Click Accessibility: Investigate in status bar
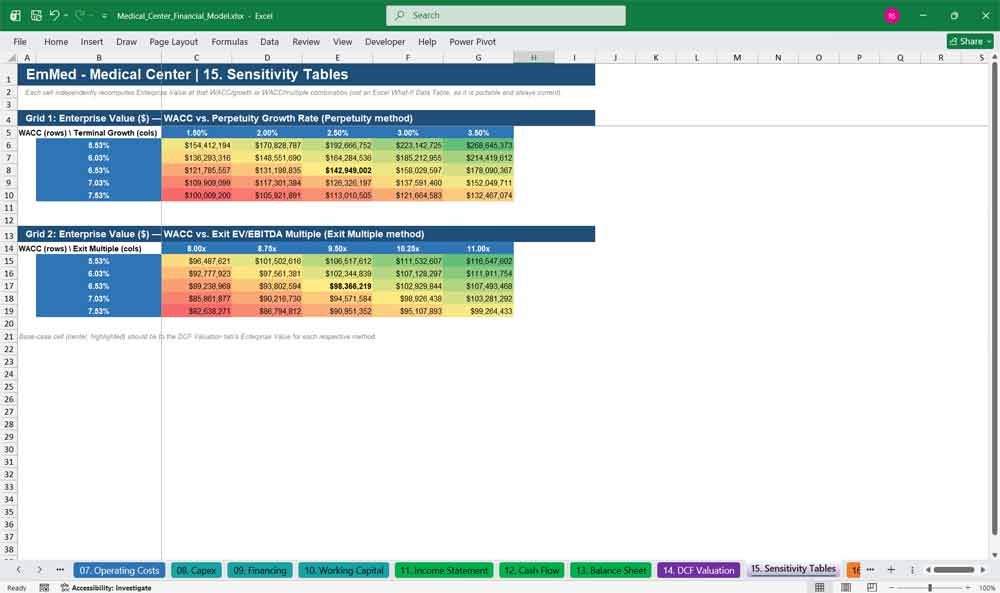 (x=106, y=587)
